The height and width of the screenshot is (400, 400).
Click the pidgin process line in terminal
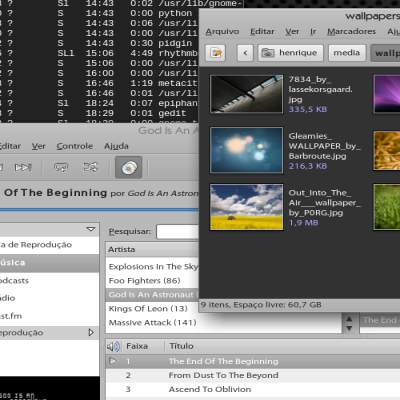click(99, 43)
